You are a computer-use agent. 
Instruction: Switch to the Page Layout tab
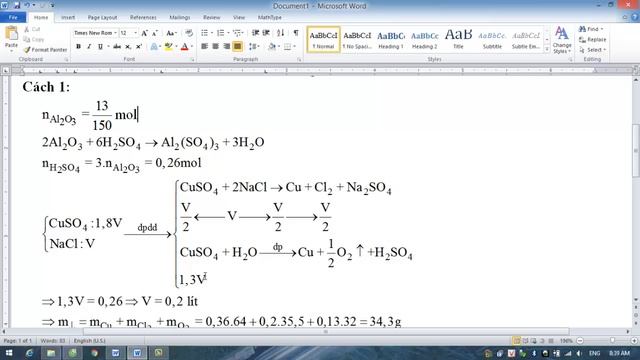pos(102,18)
